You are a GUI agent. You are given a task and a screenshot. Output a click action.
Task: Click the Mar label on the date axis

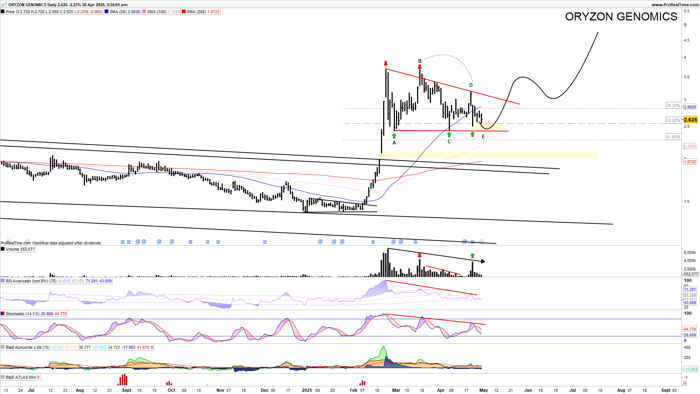pos(396,390)
